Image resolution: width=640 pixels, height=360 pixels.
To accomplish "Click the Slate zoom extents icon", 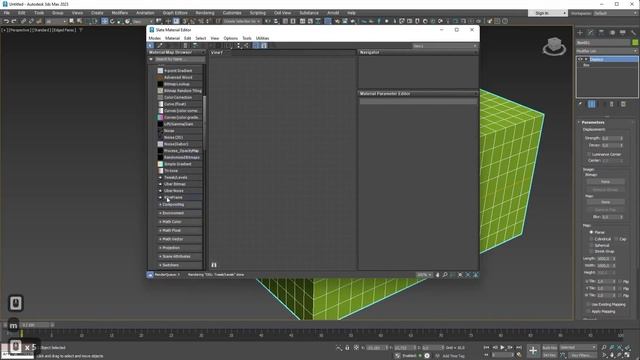I will (x=460, y=275).
